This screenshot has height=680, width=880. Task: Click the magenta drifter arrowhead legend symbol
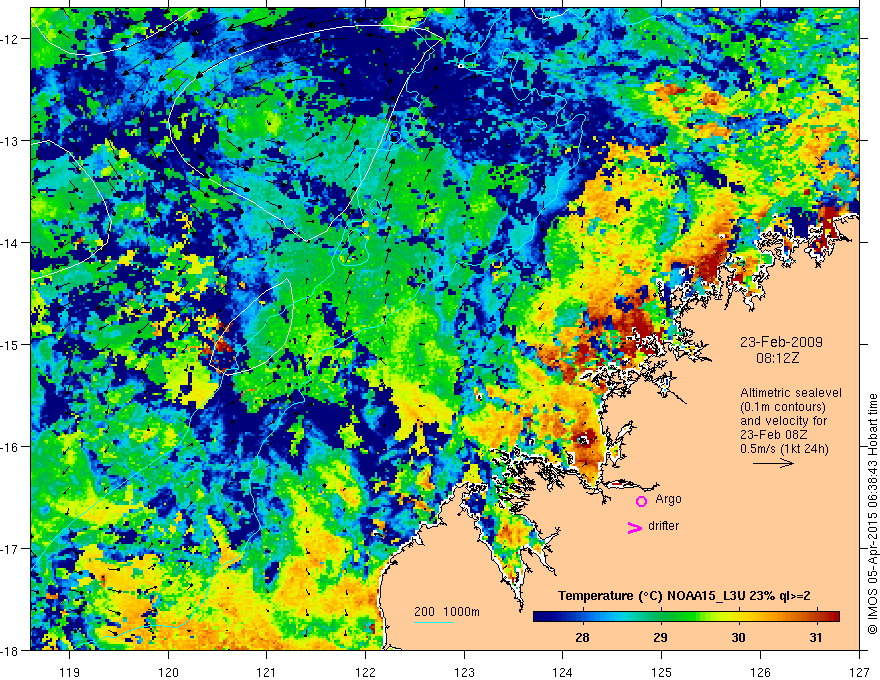click(635, 528)
